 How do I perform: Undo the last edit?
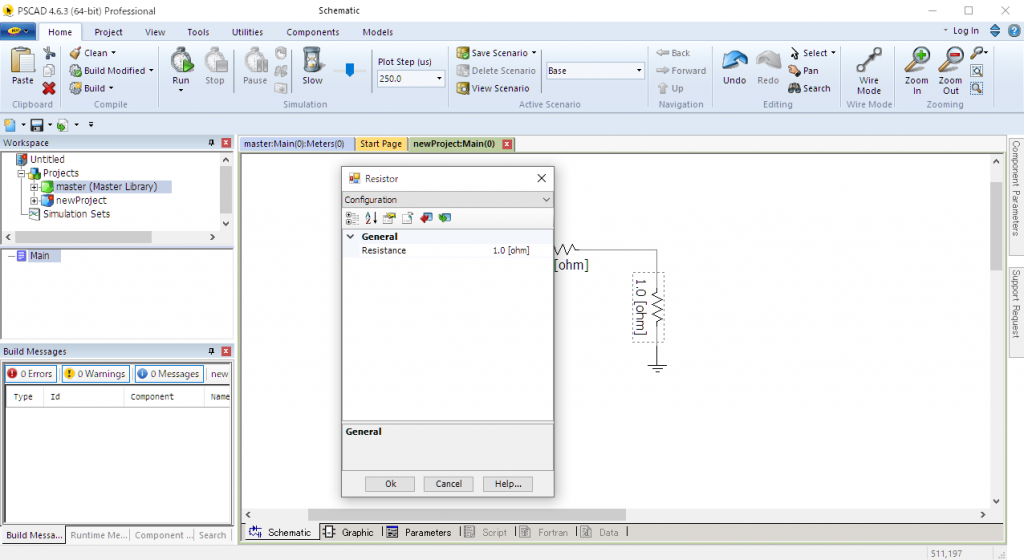pyautogui.click(x=735, y=66)
